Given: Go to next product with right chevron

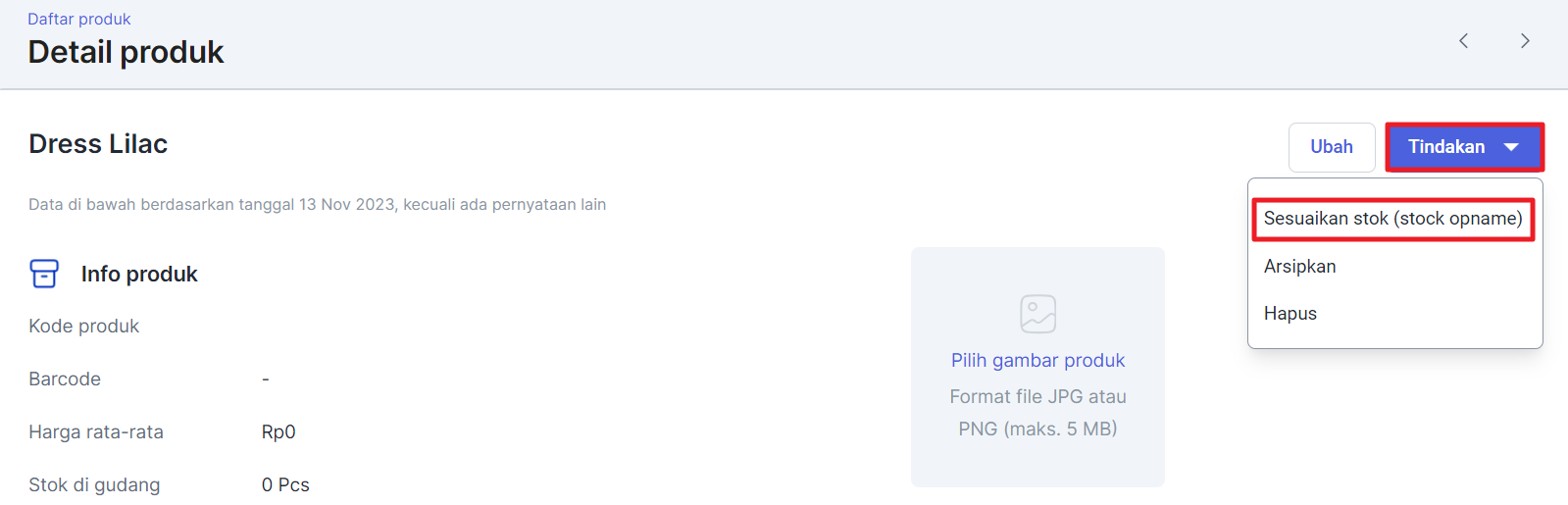Looking at the screenshot, I should [x=1525, y=40].
